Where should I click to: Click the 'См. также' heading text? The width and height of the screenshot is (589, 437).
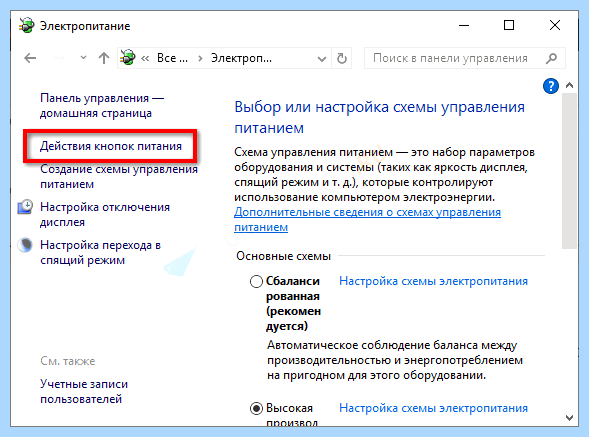pyautogui.click(x=68, y=361)
